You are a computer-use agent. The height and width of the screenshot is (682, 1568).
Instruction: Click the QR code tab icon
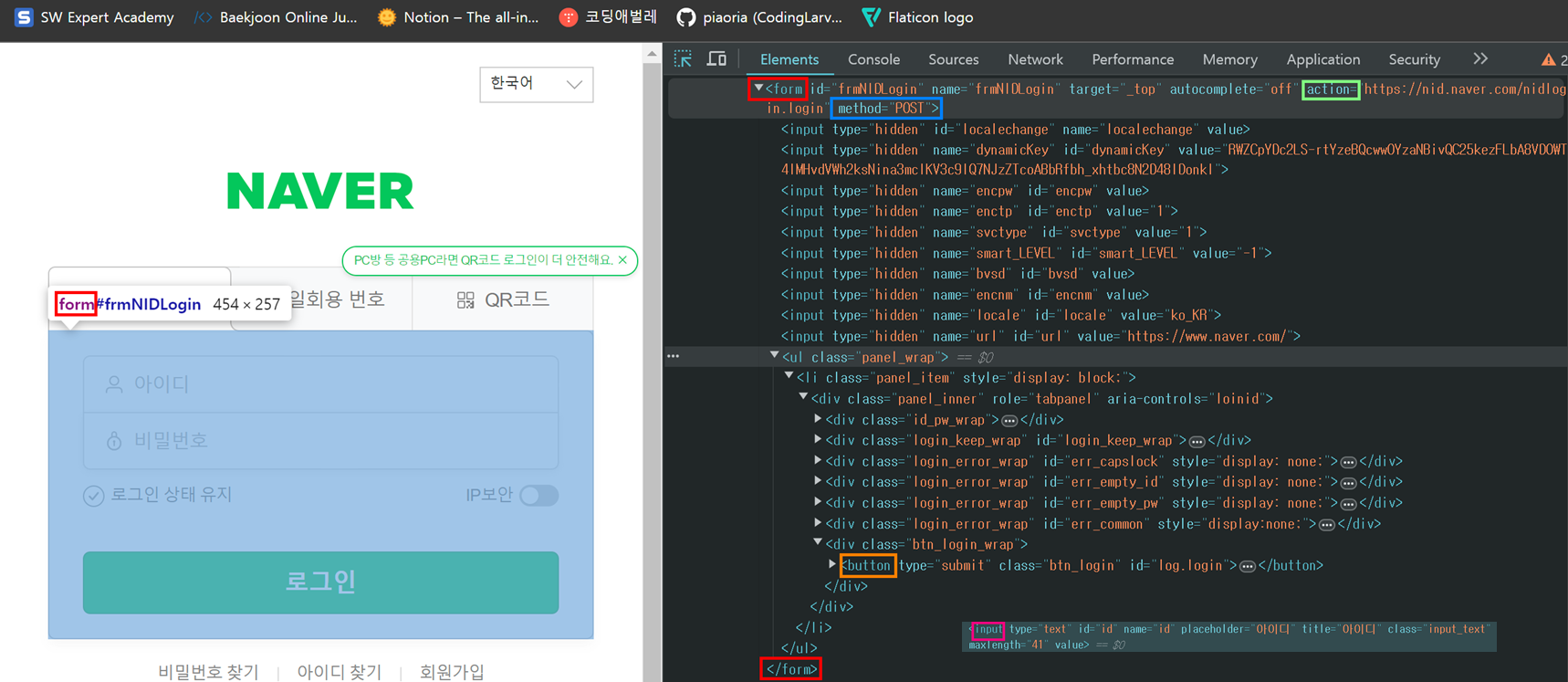coord(465,300)
